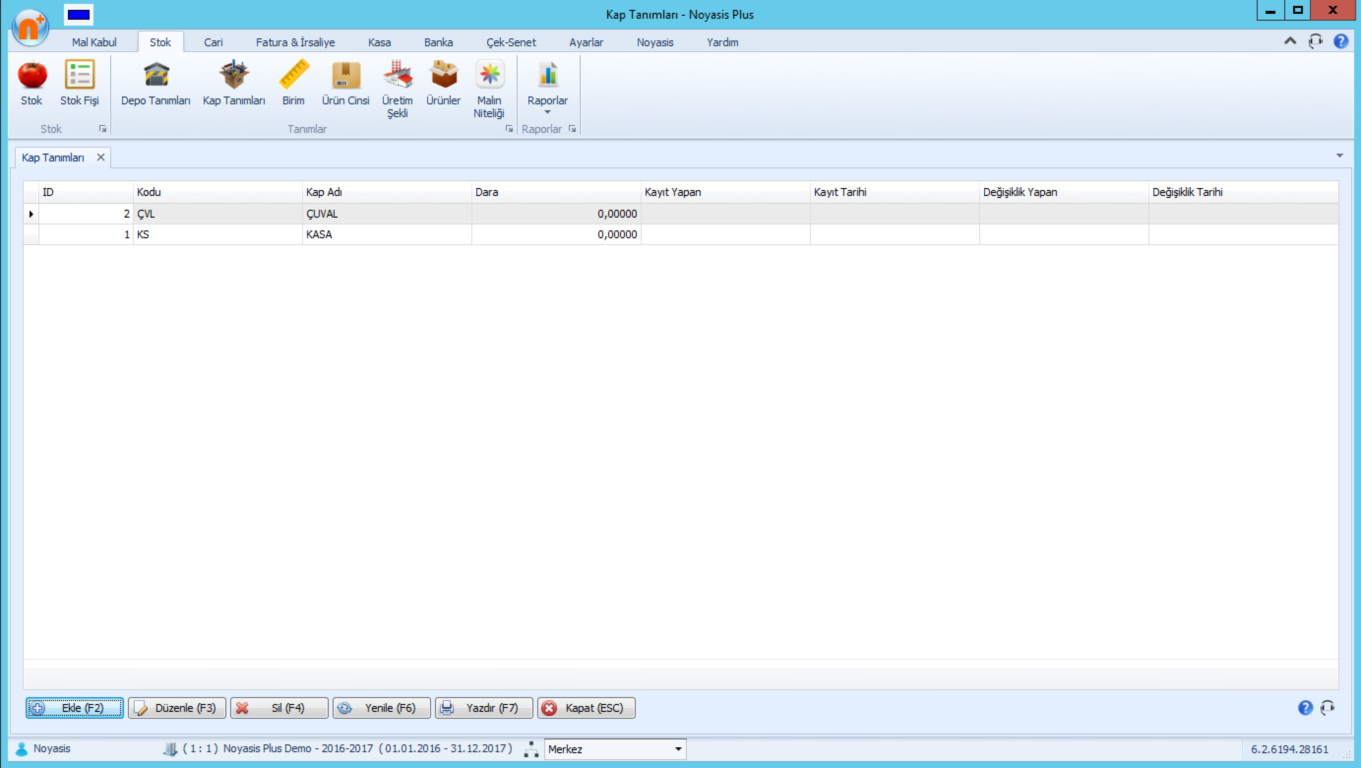1361x768 pixels.
Task: Sort by the Kodu column header
Action: (x=218, y=192)
